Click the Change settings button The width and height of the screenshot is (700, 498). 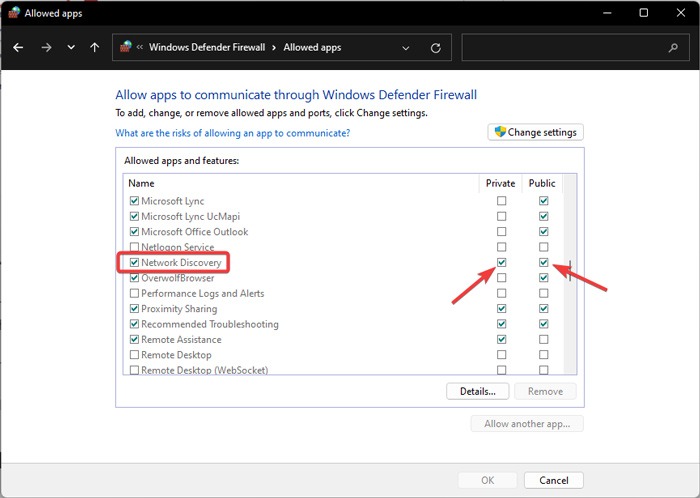pos(535,132)
